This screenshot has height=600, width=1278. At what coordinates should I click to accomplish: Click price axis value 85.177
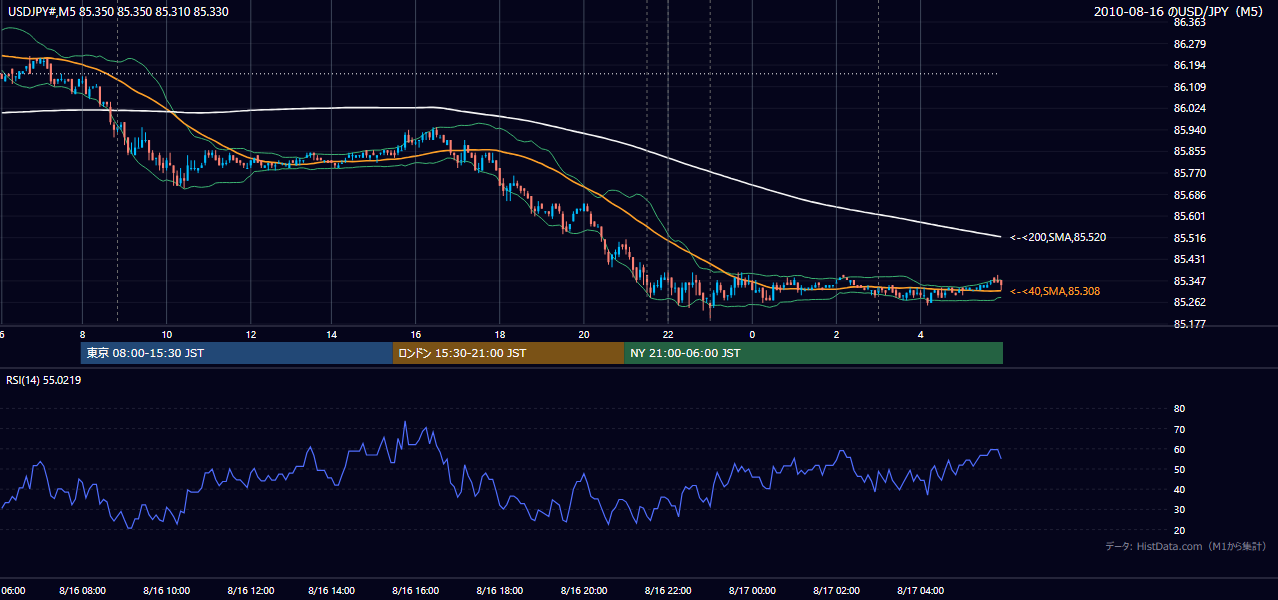pyautogui.click(x=1190, y=324)
